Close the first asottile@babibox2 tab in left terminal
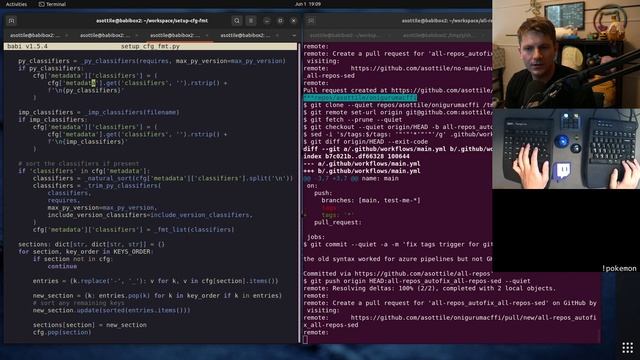The height and width of the screenshot is (360, 640). 67,36
